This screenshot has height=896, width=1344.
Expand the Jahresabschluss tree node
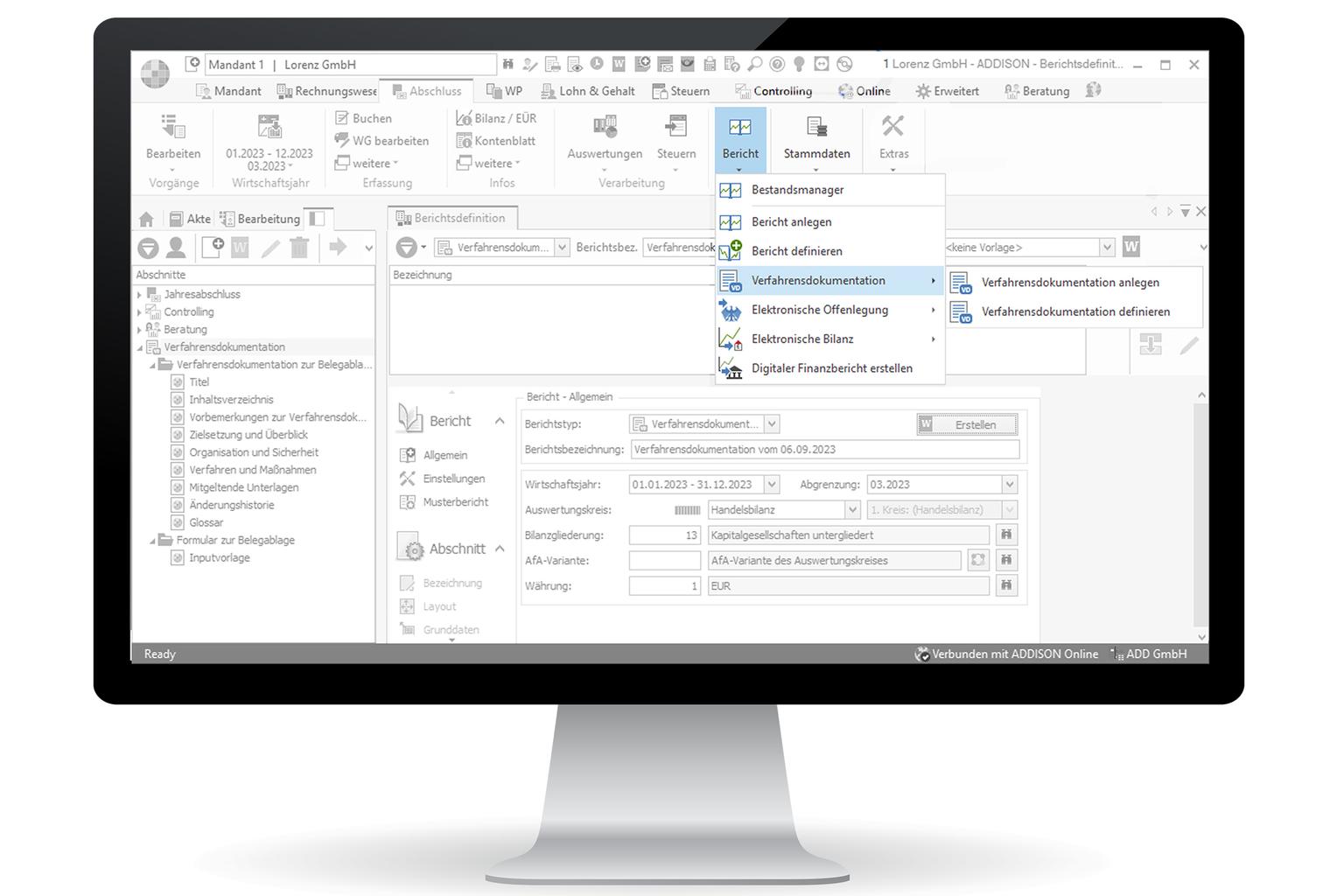pos(140,295)
